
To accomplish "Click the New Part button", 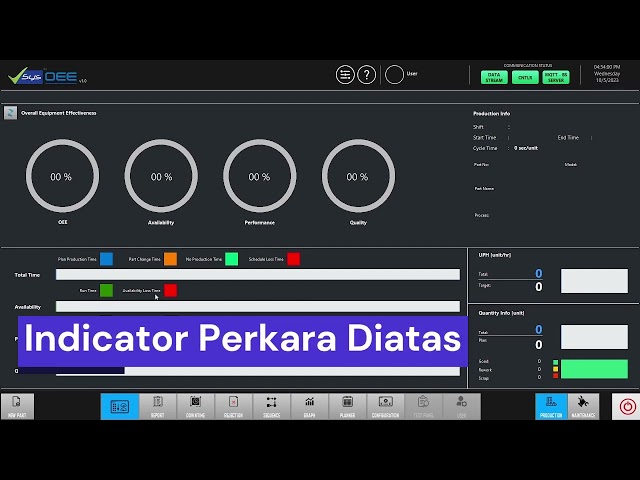I will pos(17,406).
